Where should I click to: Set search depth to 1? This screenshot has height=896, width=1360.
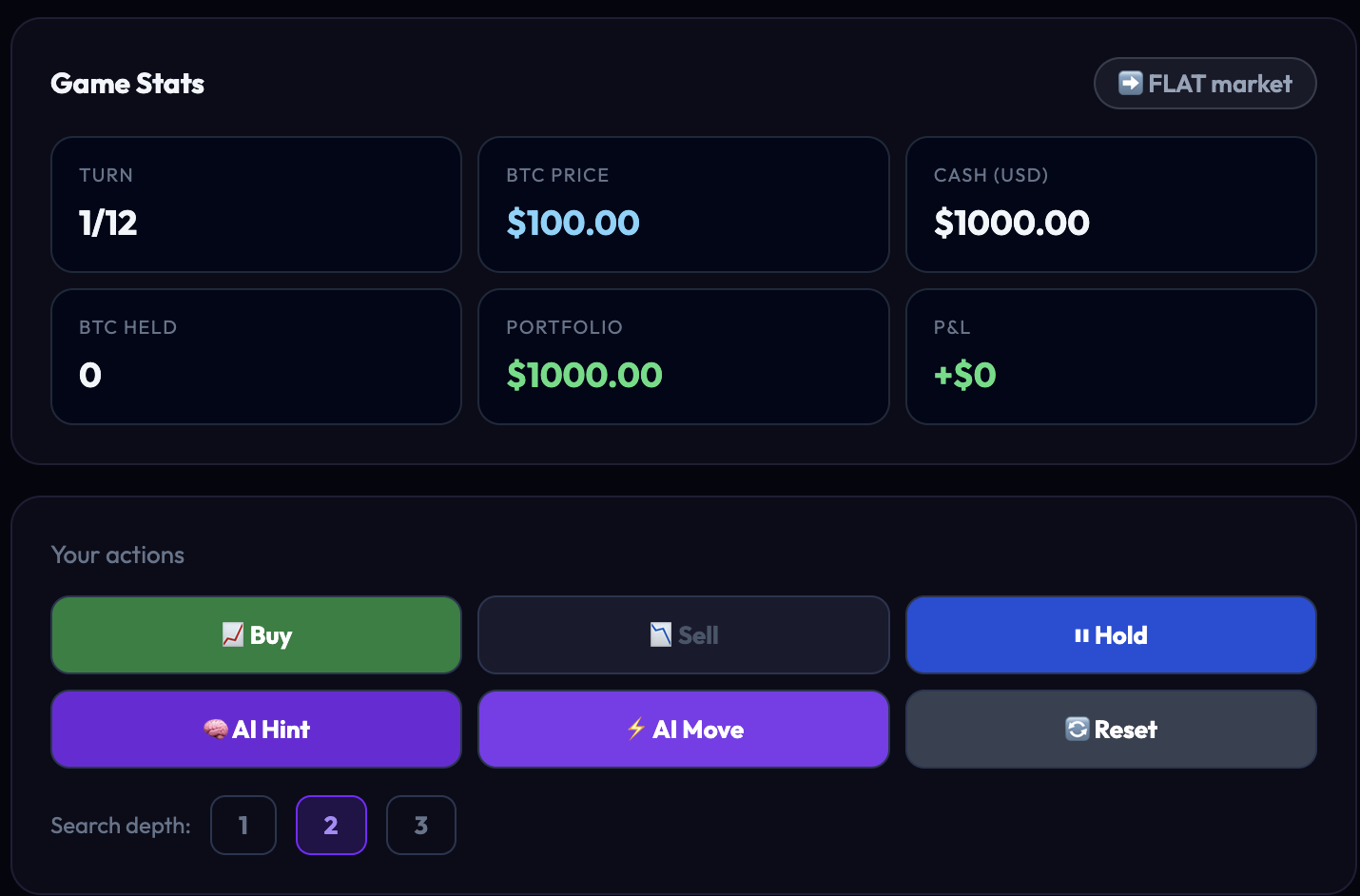coord(243,825)
